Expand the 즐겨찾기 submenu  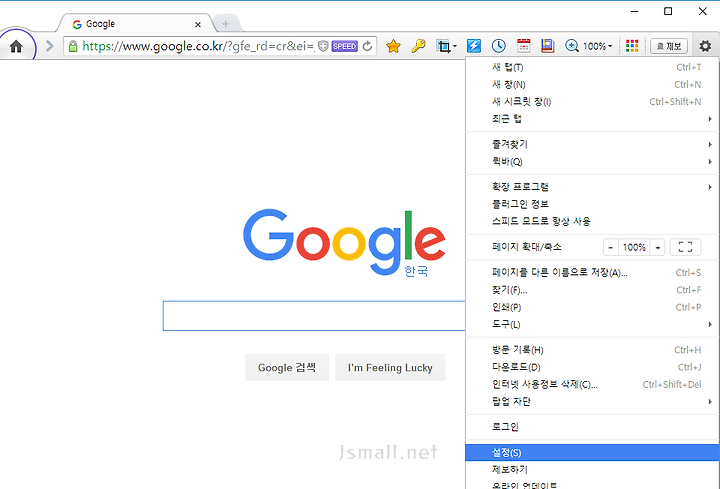point(592,144)
